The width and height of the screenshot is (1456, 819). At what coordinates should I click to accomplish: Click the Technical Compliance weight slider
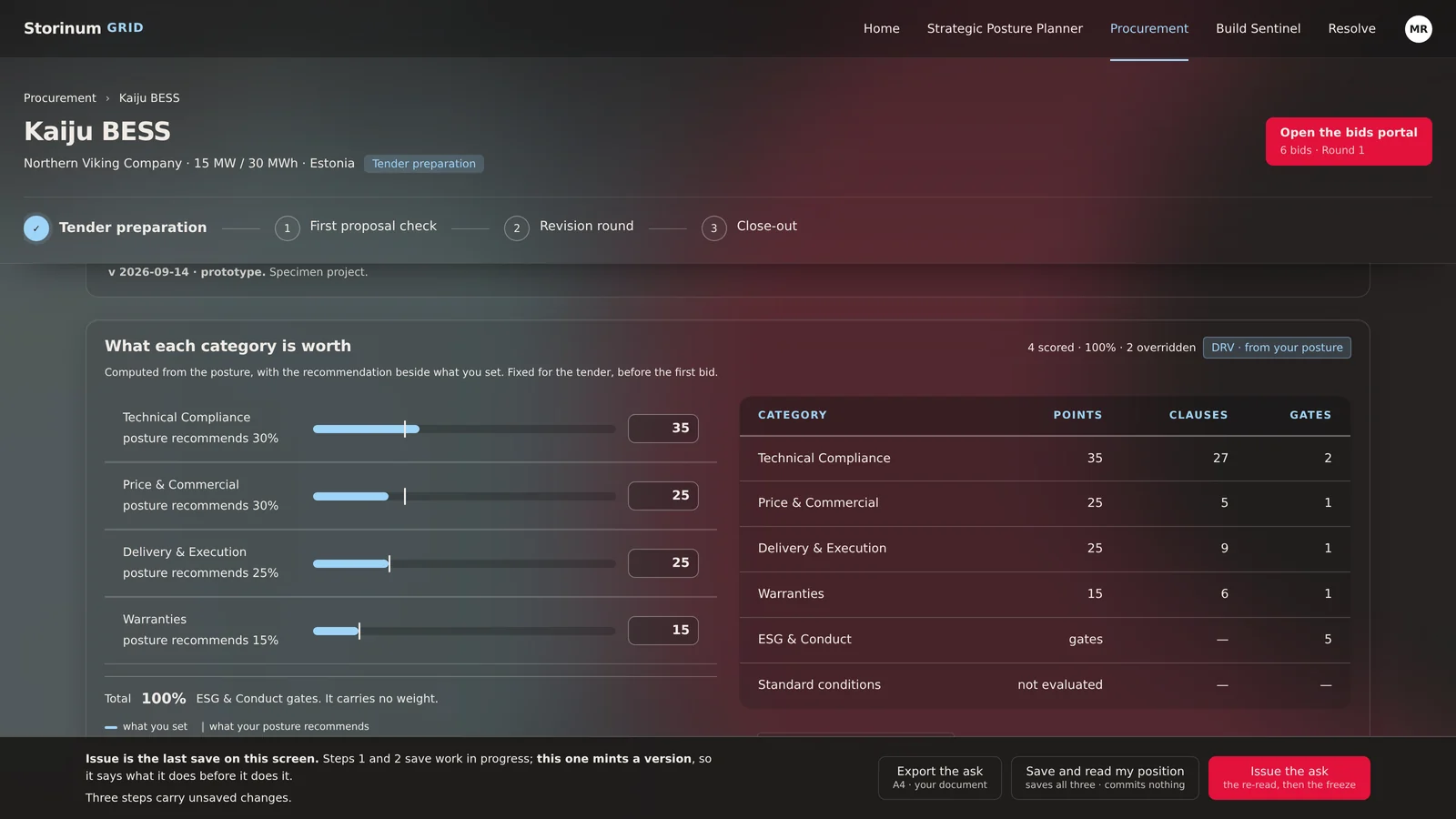coord(464,429)
